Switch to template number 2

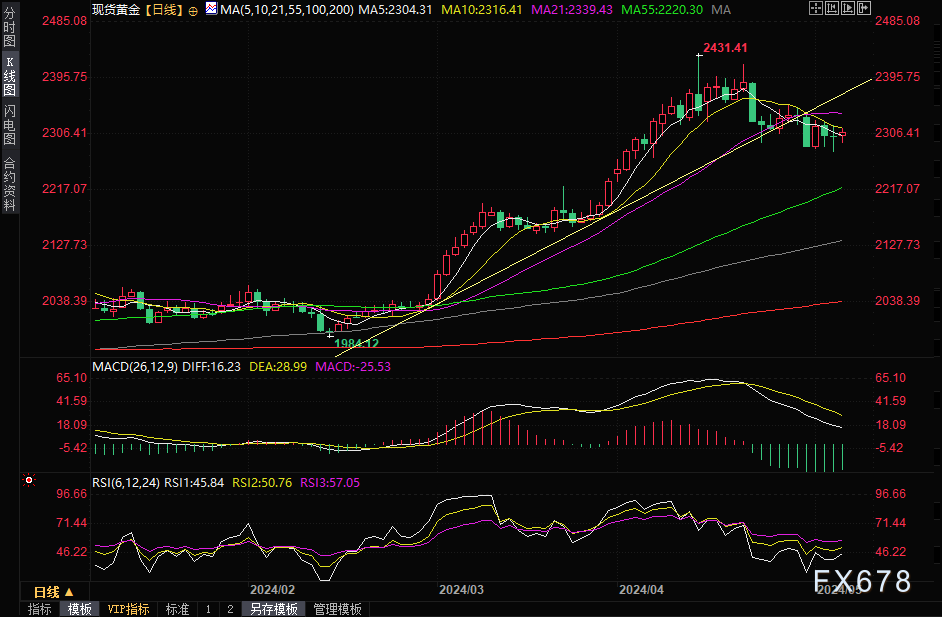pos(230,609)
